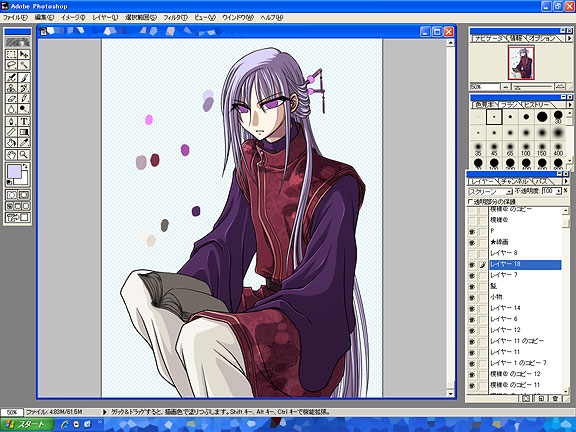Screen dimensions: 576x432
Task: Add layer mask in Layers panel
Action: point(526,398)
